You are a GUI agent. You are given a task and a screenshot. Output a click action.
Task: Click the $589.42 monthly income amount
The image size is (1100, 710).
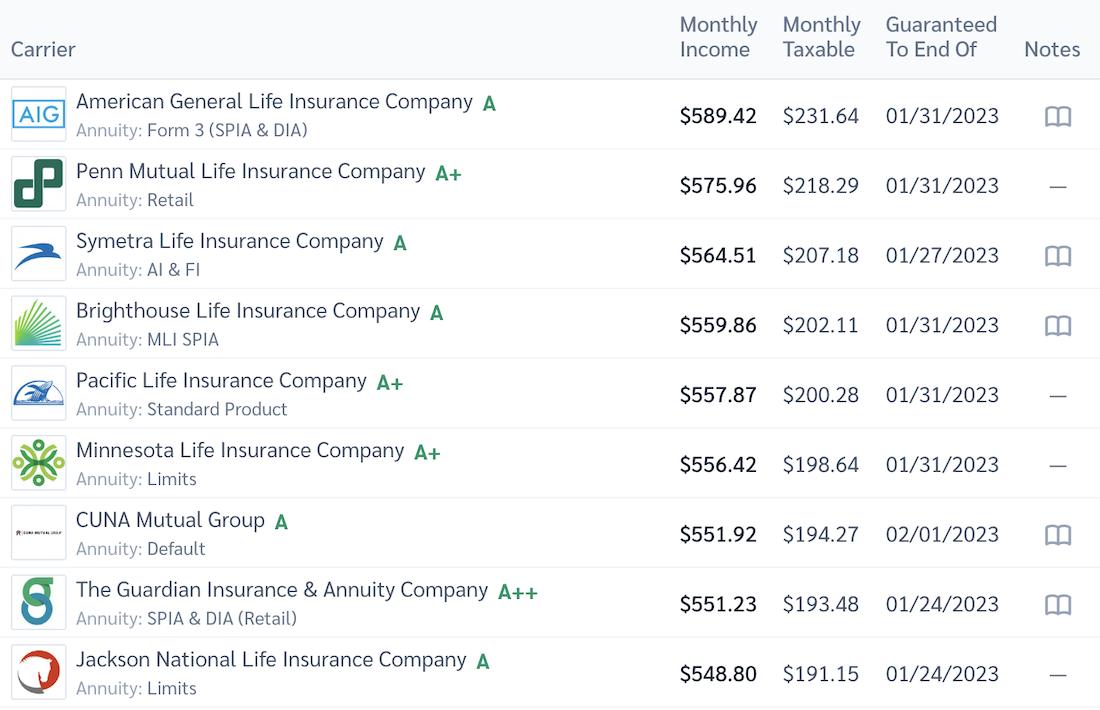pyautogui.click(x=718, y=116)
